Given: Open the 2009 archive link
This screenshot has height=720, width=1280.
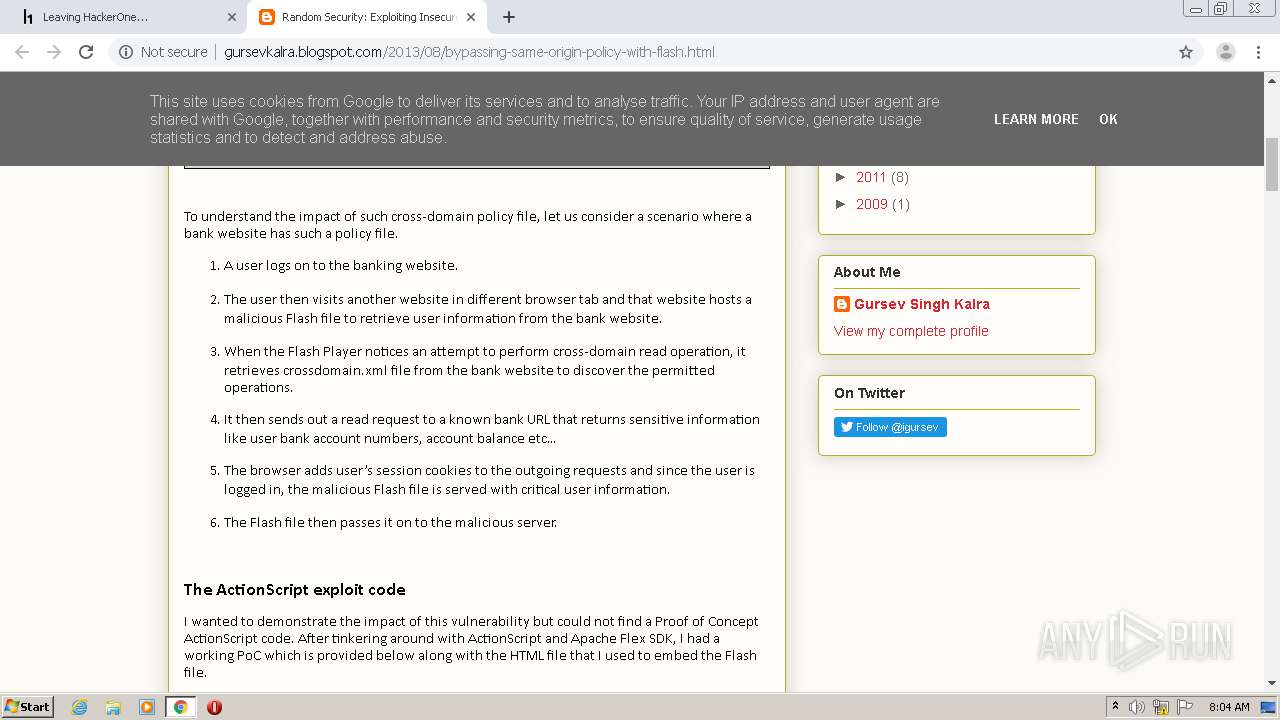Looking at the screenshot, I should 871,204.
